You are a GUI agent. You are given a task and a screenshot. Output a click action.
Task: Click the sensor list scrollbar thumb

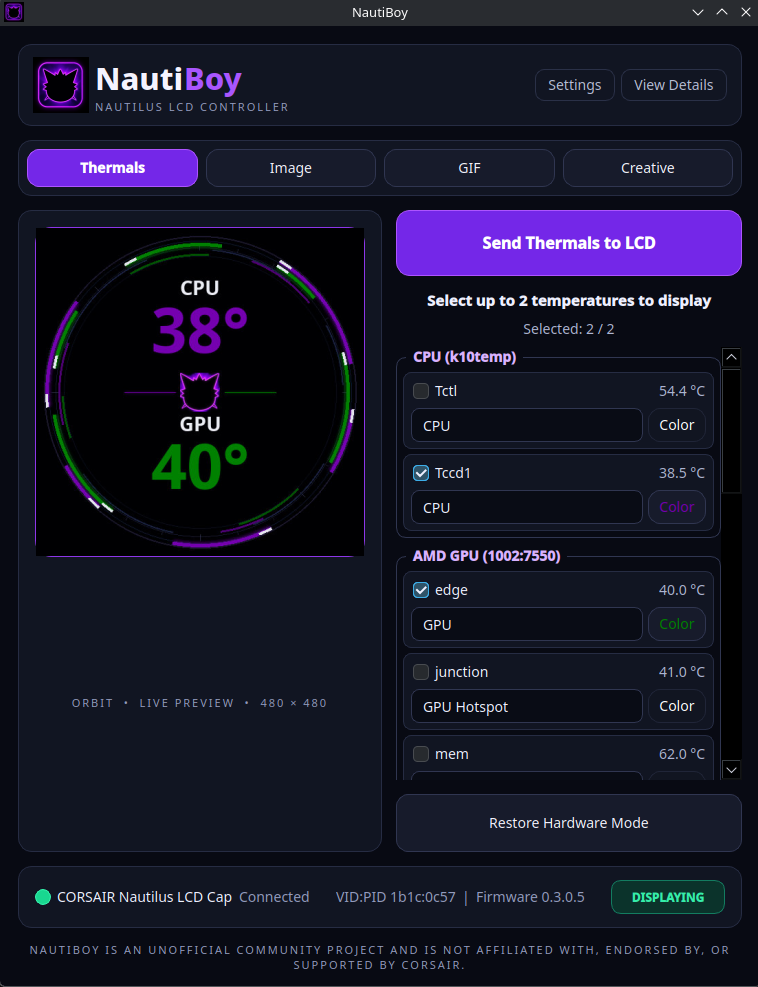pyautogui.click(x=731, y=431)
